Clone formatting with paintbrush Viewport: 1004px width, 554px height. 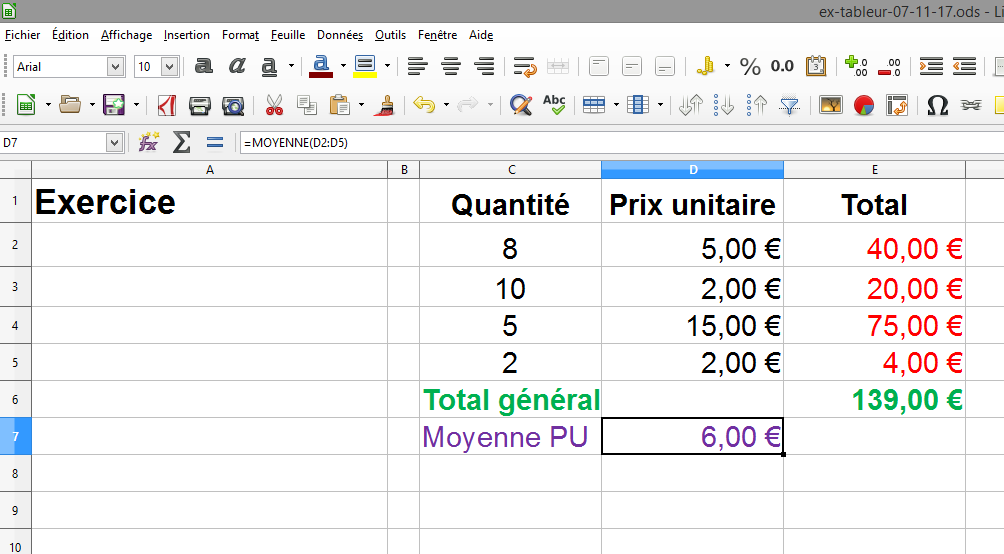coord(384,104)
